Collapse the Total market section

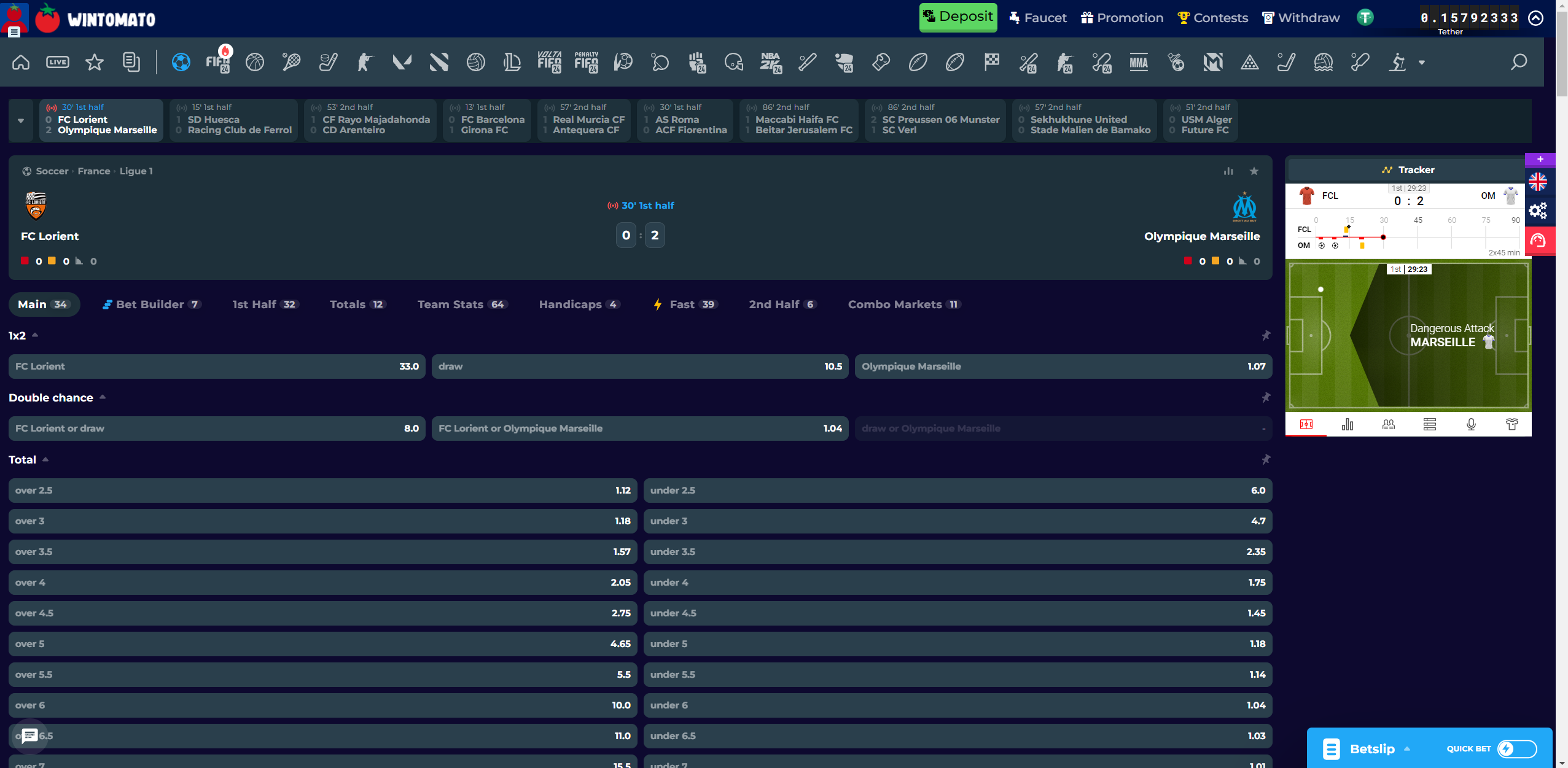tap(45, 459)
